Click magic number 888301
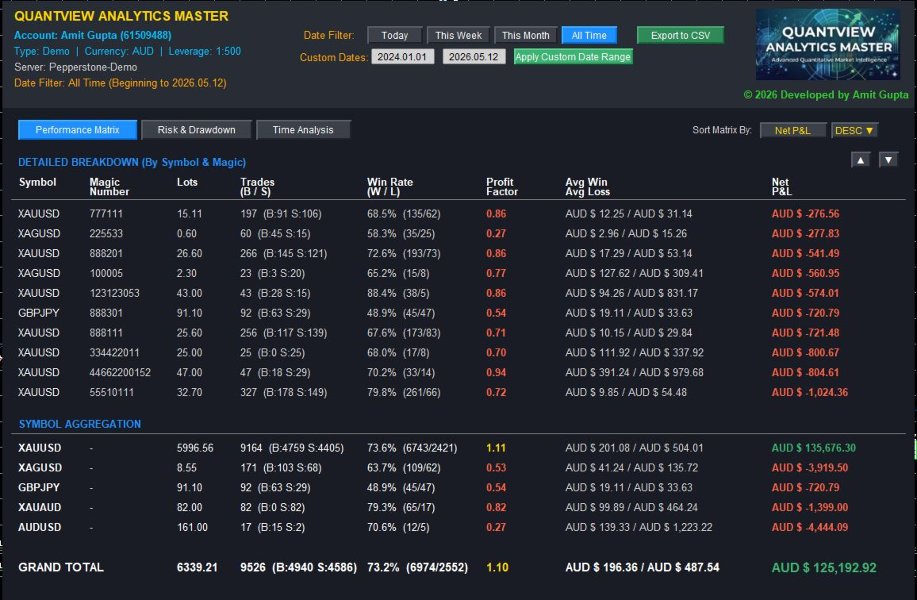Screen dimensions: 917x600 pyautogui.click(x=106, y=313)
